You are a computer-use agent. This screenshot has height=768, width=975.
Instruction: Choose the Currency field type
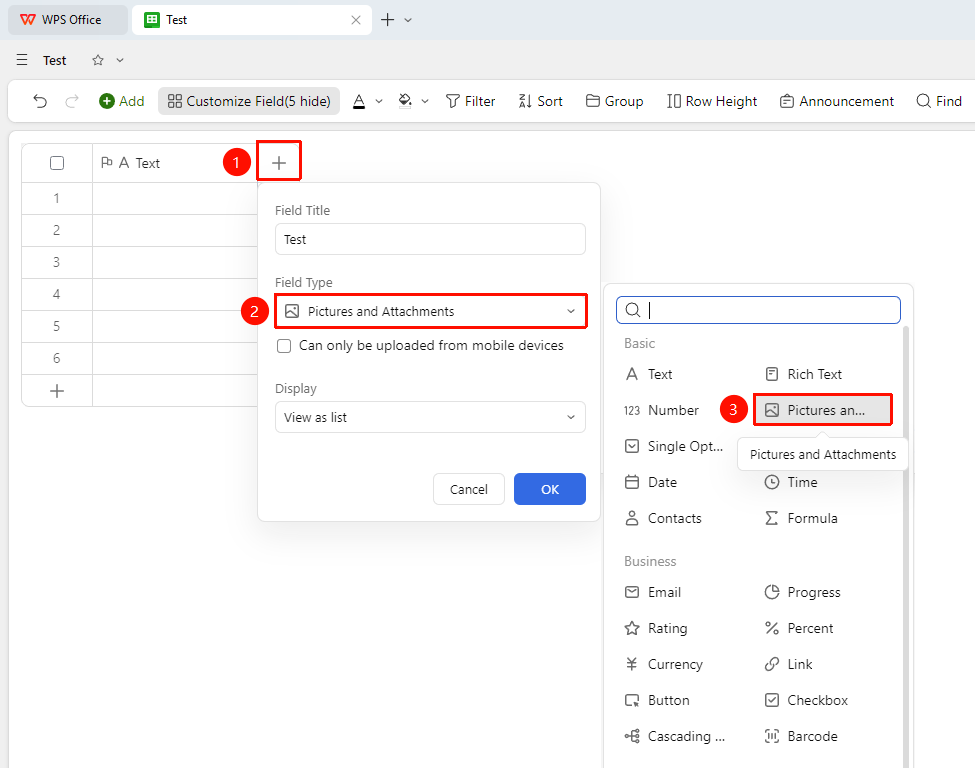(x=663, y=664)
